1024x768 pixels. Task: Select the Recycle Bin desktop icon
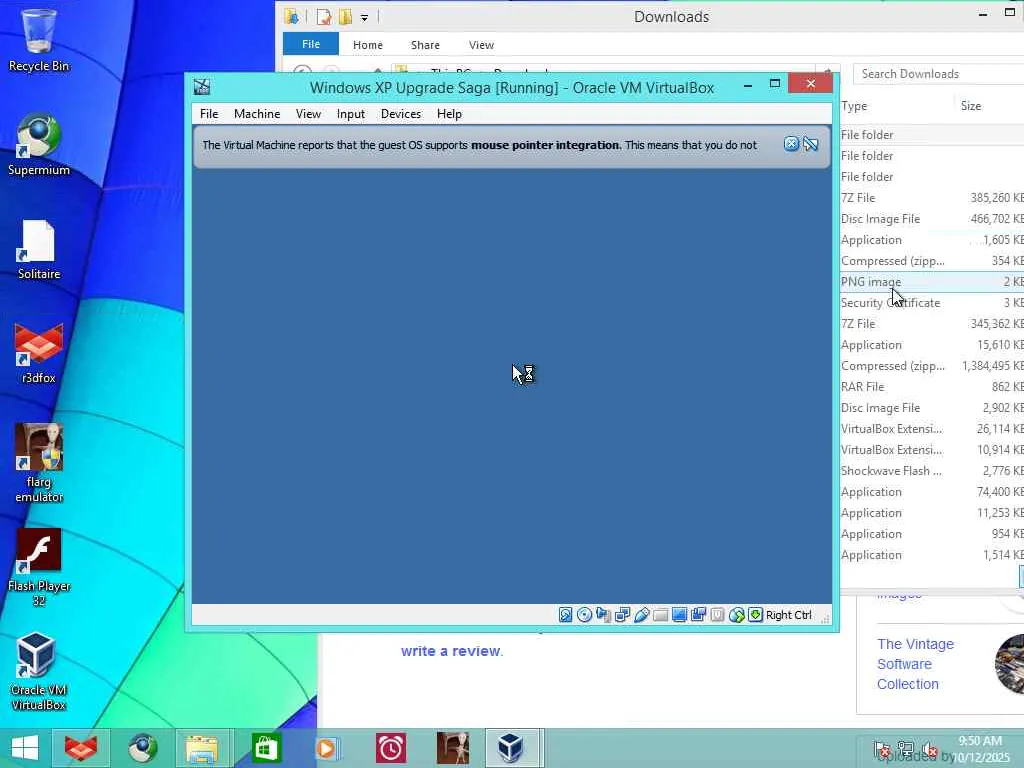point(39,40)
